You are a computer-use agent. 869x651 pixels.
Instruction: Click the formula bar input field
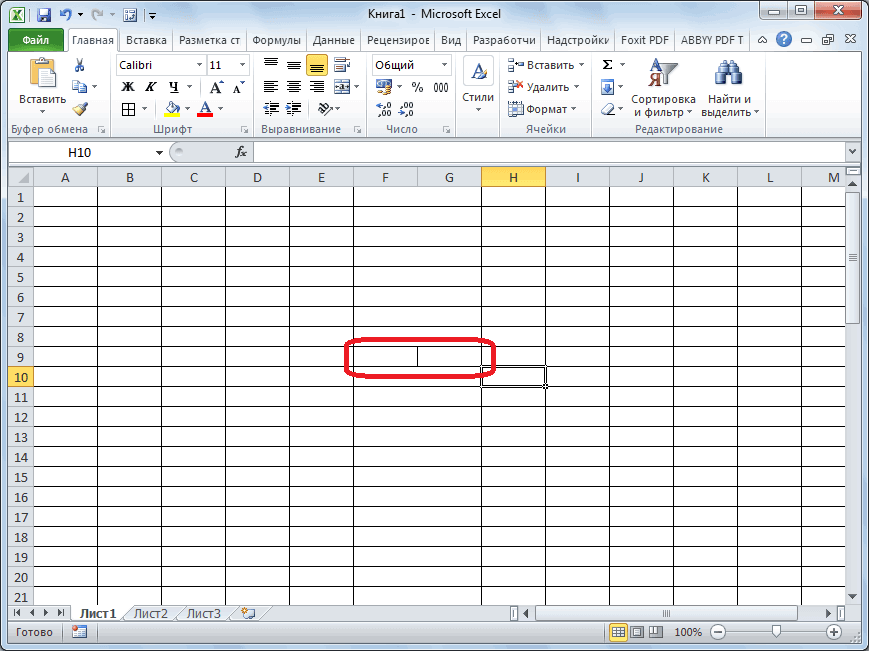point(548,152)
